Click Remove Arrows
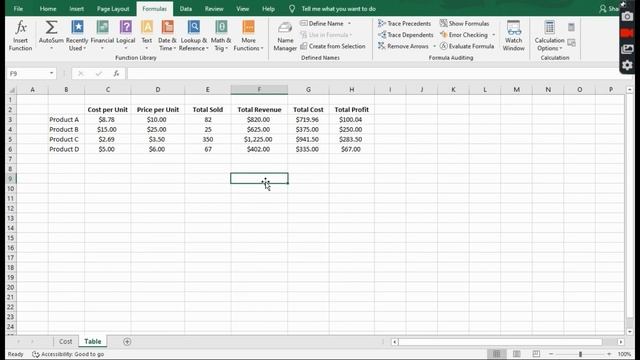 (x=403, y=46)
